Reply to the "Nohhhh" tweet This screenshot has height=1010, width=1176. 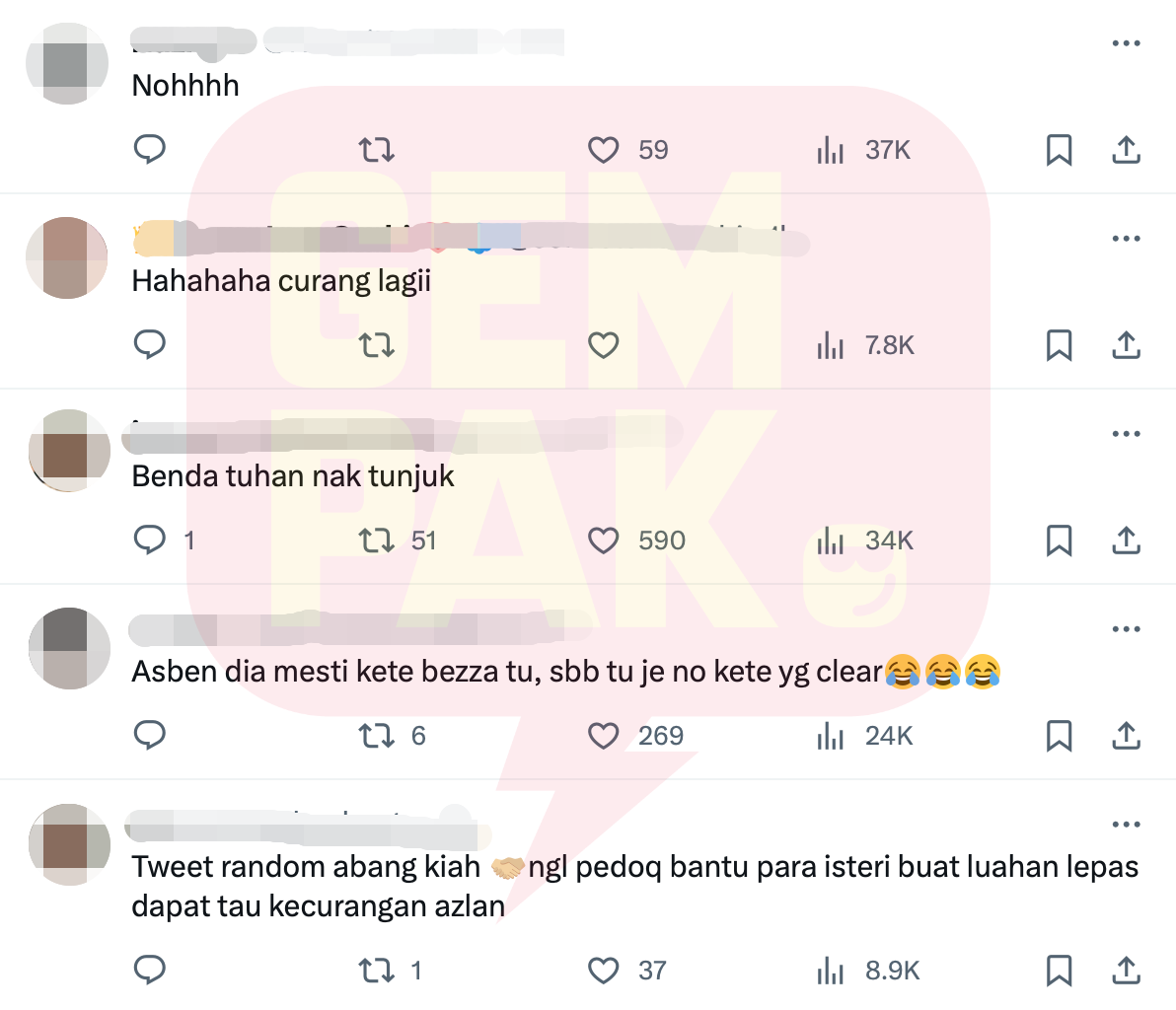pos(149,149)
